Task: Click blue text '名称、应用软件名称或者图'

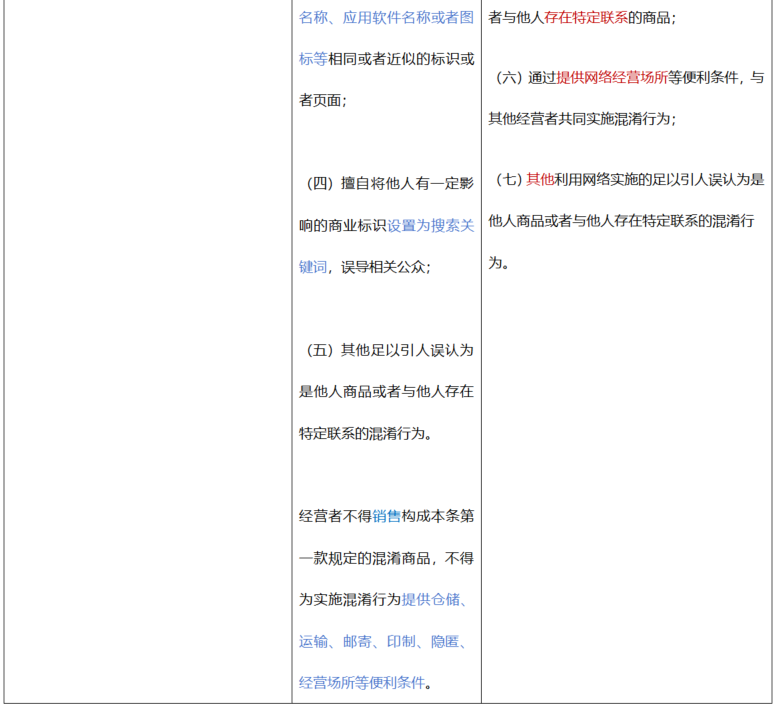Action: click(x=386, y=18)
